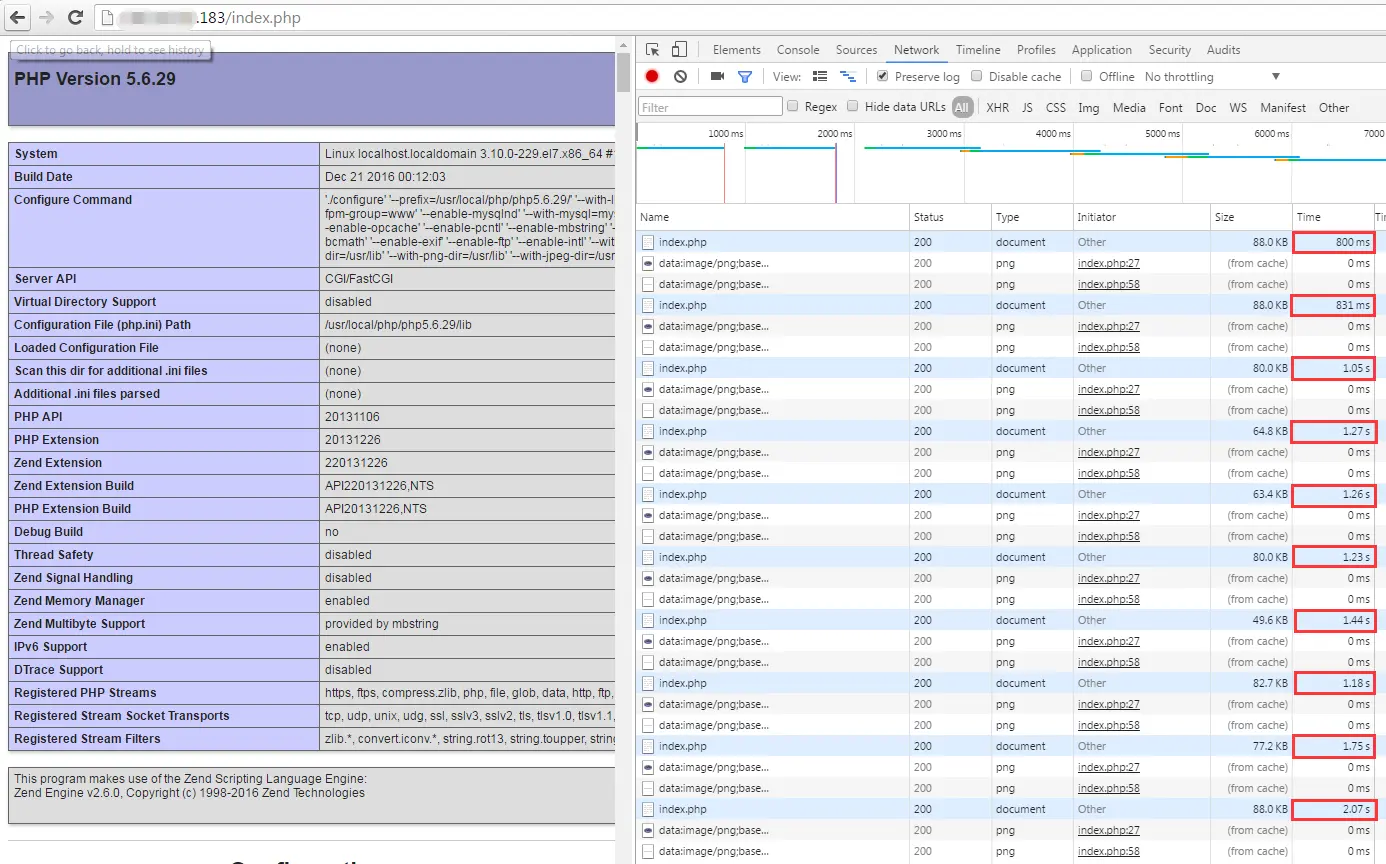Check the Offline checkbox
This screenshot has width=1386, height=864.
(1087, 76)
